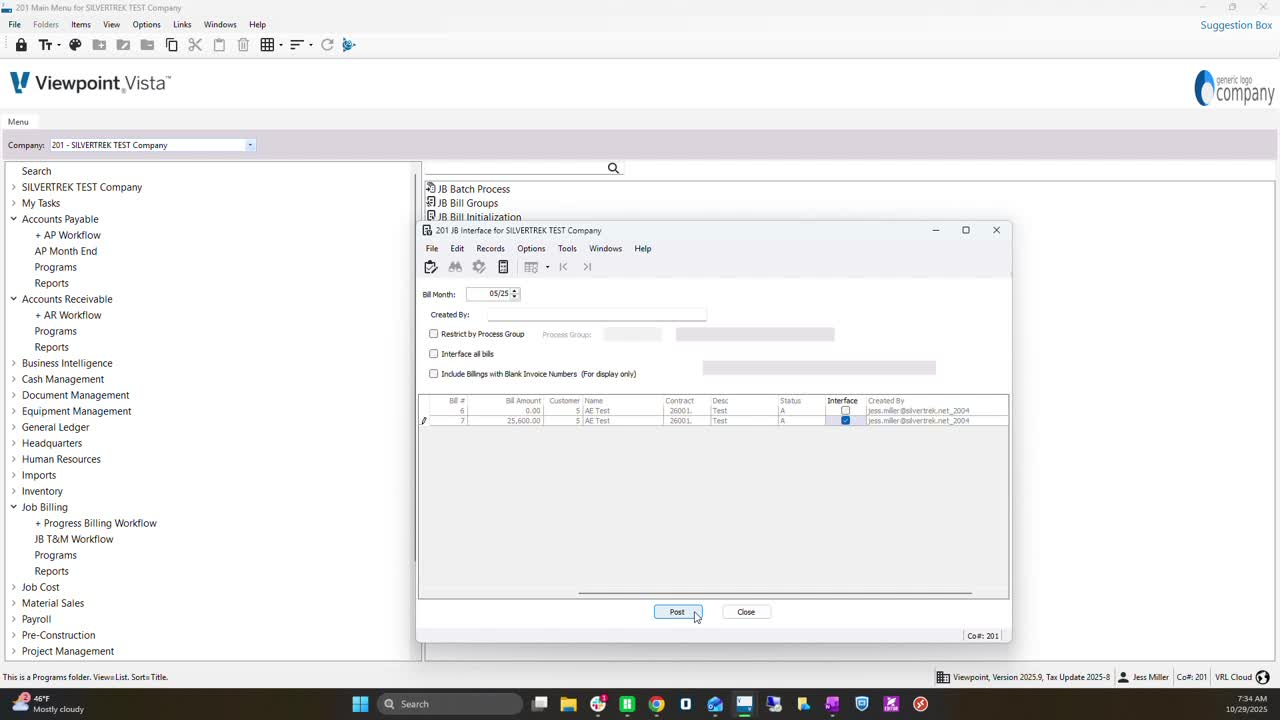Click the new folder icon in main toolbar
This screenshot has height=720, width=1280.
pyautogui.click(x=99, y=45)
